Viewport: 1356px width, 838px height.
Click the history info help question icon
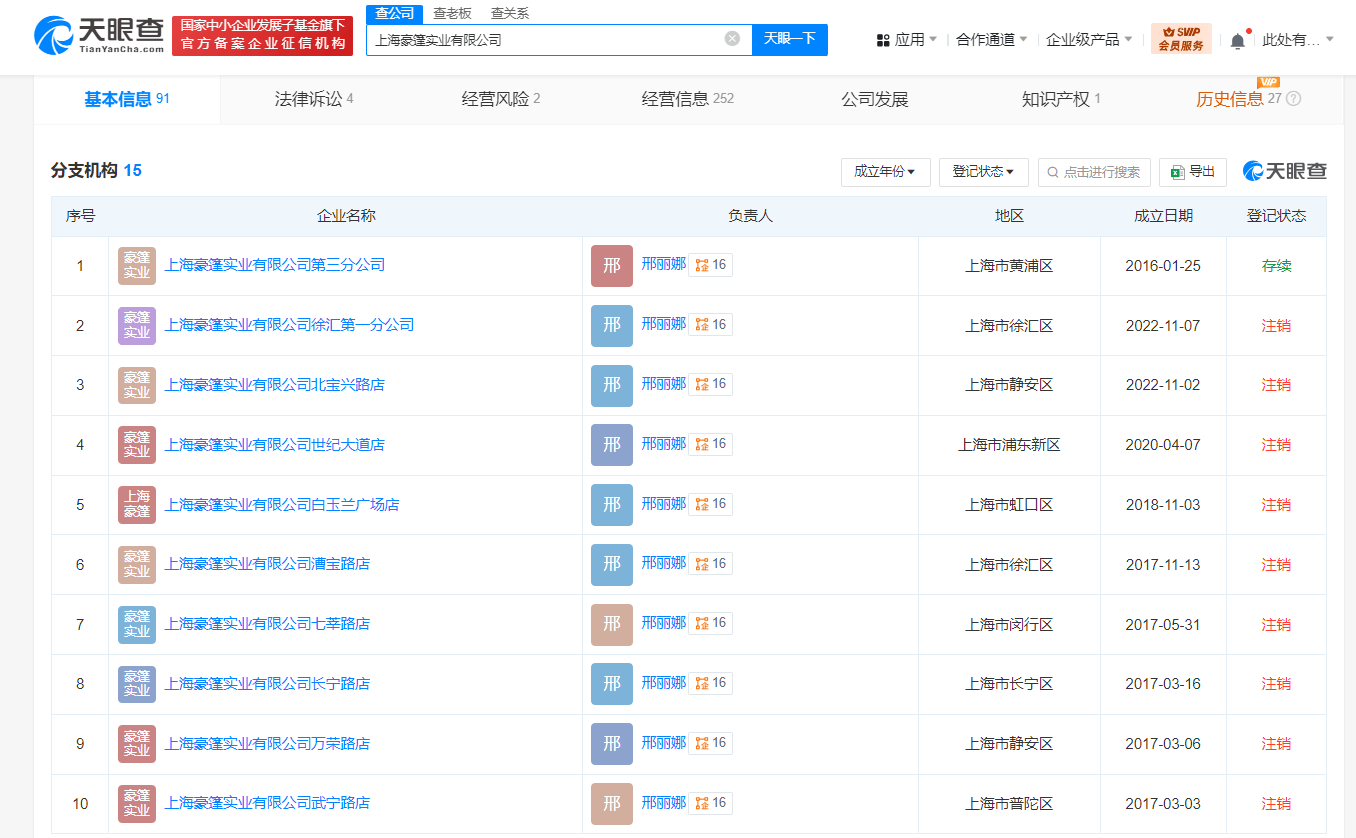tap(1293, 99)
